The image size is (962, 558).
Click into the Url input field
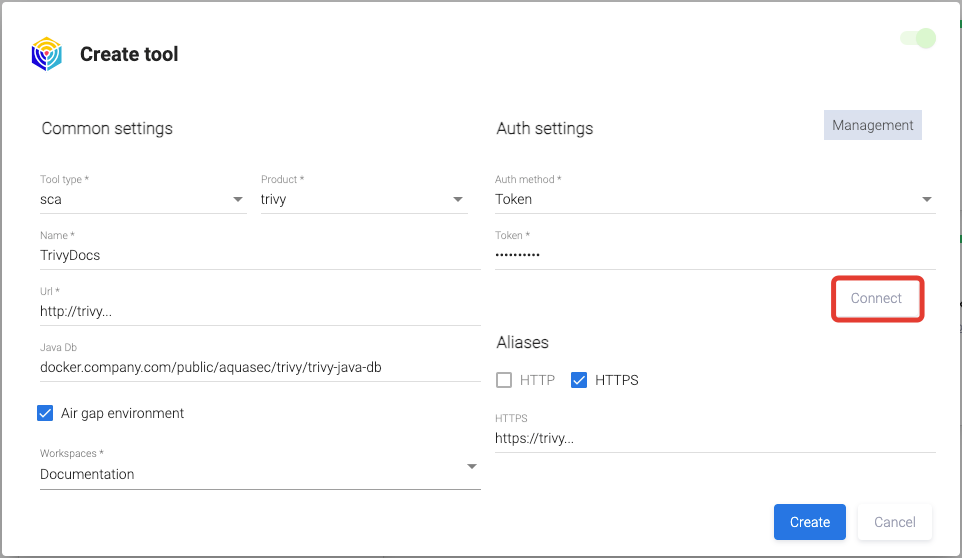[x=259, y=311]
